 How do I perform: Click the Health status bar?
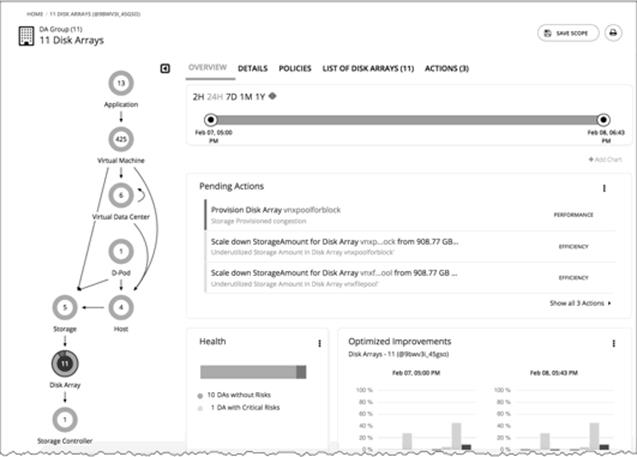point(253,372)
